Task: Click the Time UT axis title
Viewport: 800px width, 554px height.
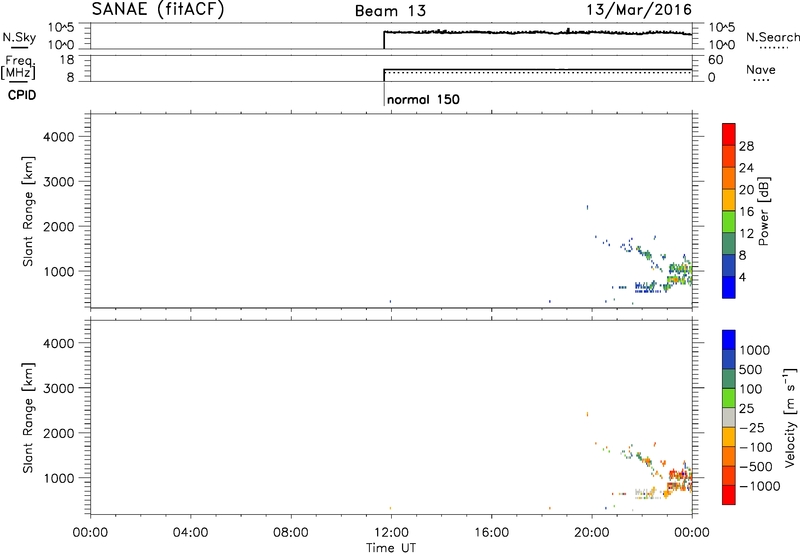Action: [391, 548]
